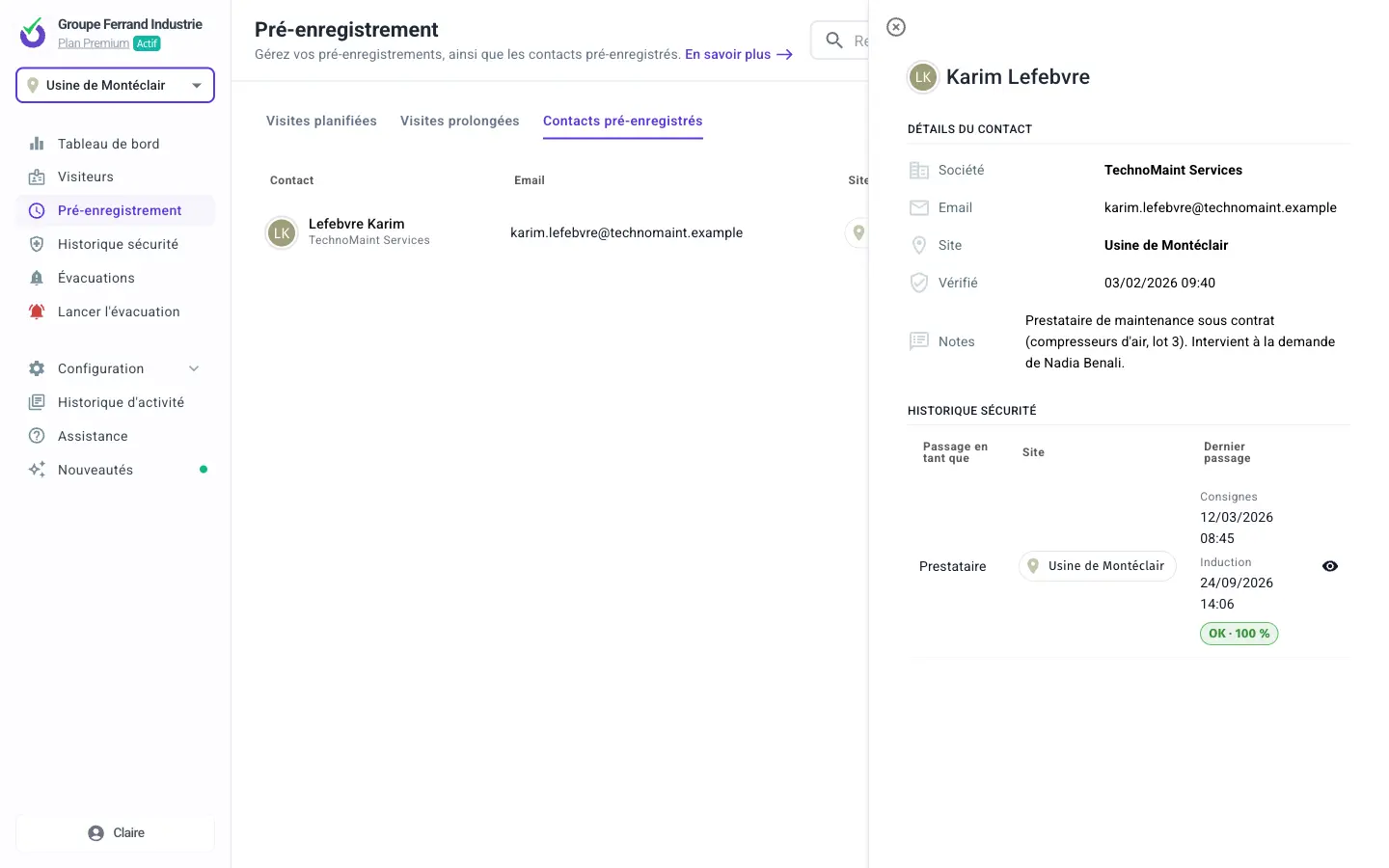Click the Actif plan status badge
The image size is (1389, 868).
pyautogui.click(x=147, y=43)
